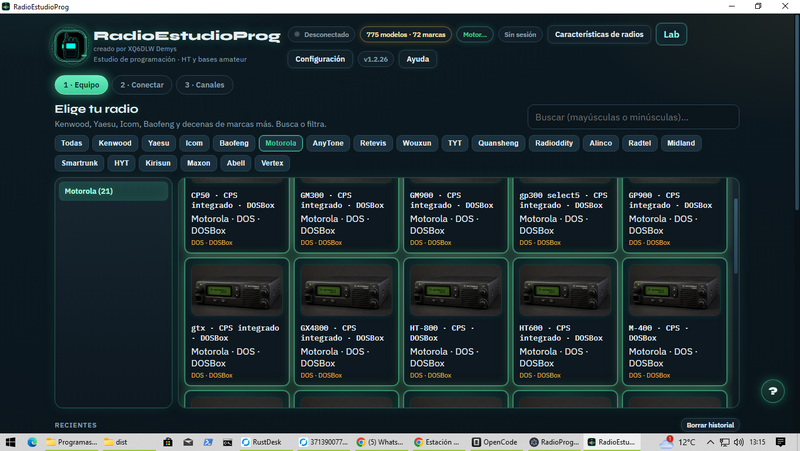This screenshot has width=800, height=451.
Task: Click the RadioEstudioProg radio logo icon
Action: pos(70,45)
